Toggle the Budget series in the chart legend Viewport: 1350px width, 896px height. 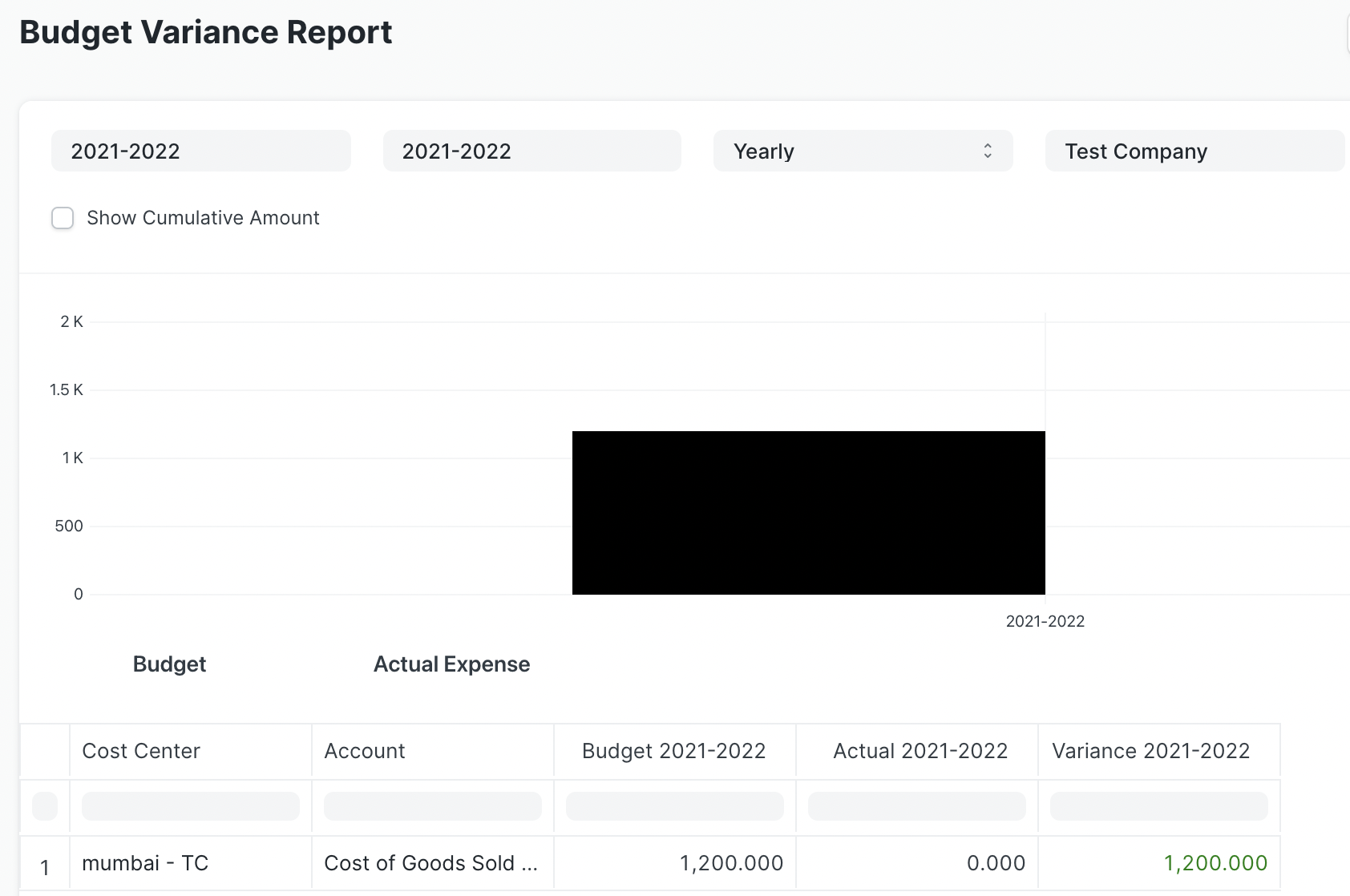[x=169, y=664]
